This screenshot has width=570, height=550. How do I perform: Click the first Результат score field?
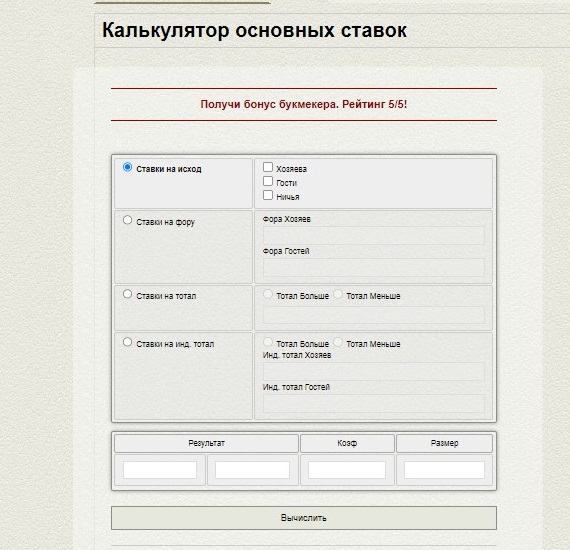(x=160, y=470)
